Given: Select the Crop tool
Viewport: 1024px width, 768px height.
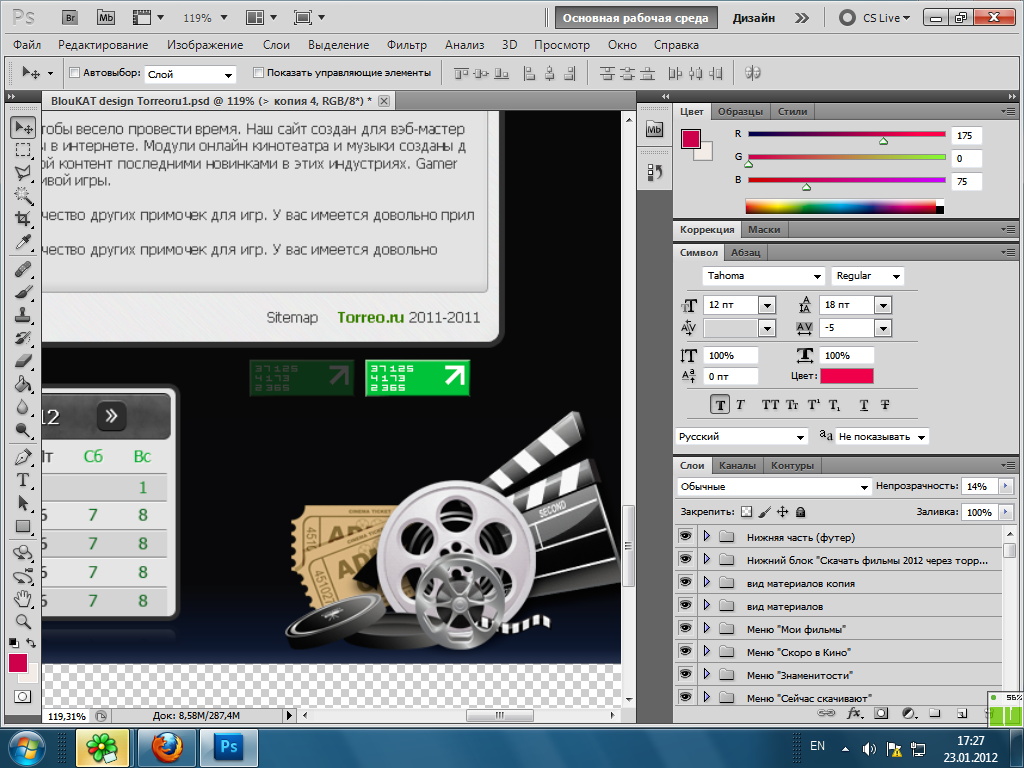Looking at the screenshot, I should [x=23, y=218].
